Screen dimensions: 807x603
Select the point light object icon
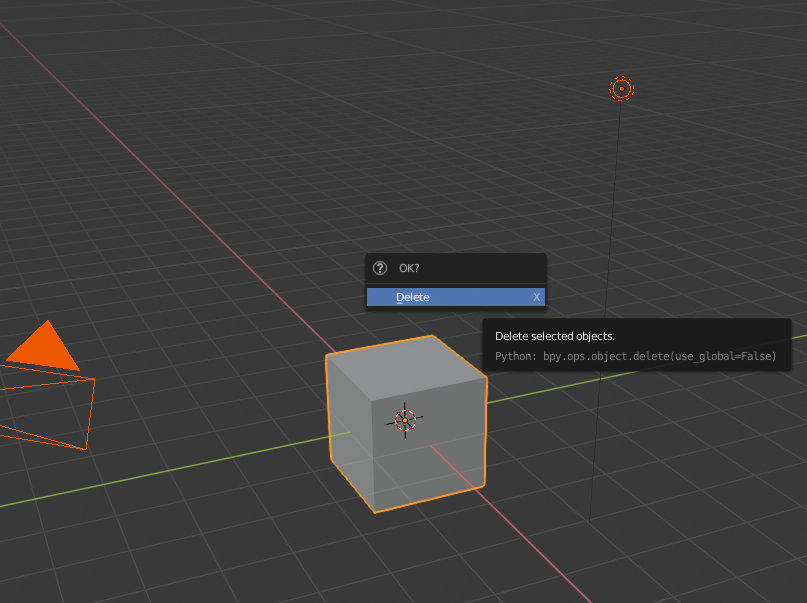[621, 88]
